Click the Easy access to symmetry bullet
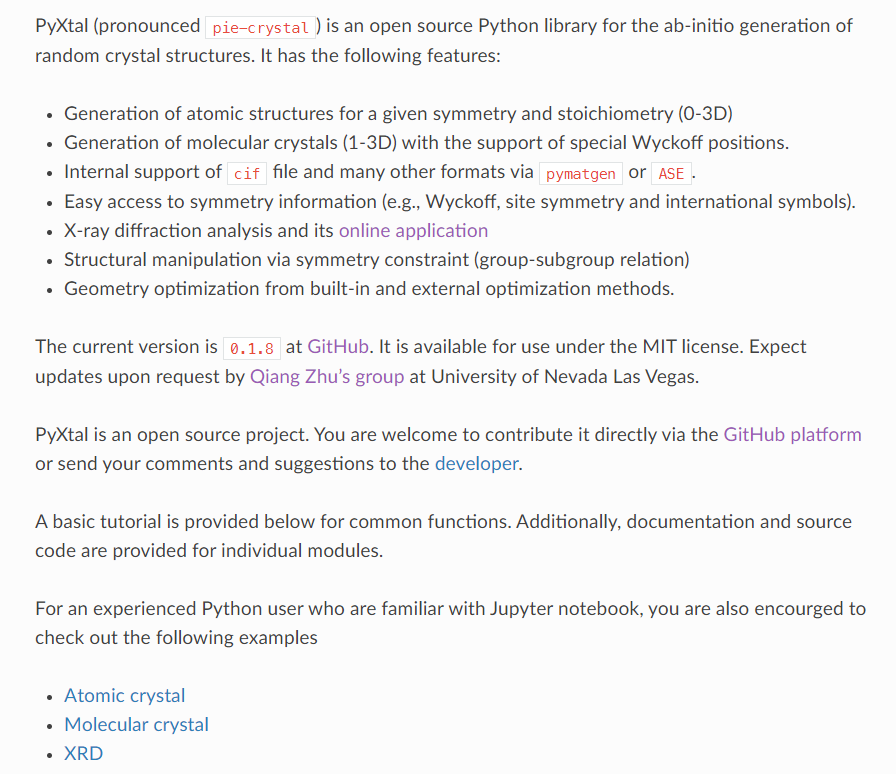Screen dimensions: 896x774 pos(460,202)
